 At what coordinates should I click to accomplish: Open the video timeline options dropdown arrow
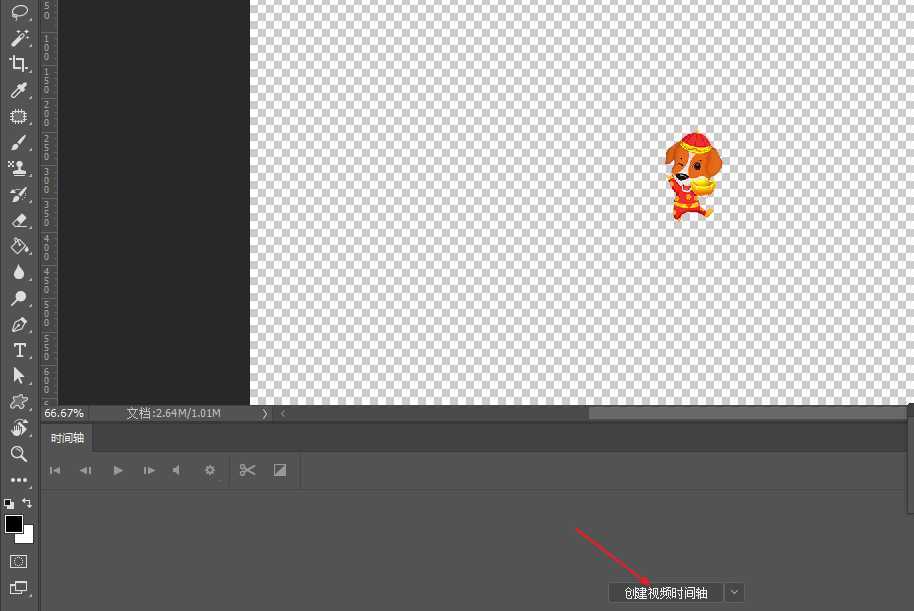pos(734,592)
